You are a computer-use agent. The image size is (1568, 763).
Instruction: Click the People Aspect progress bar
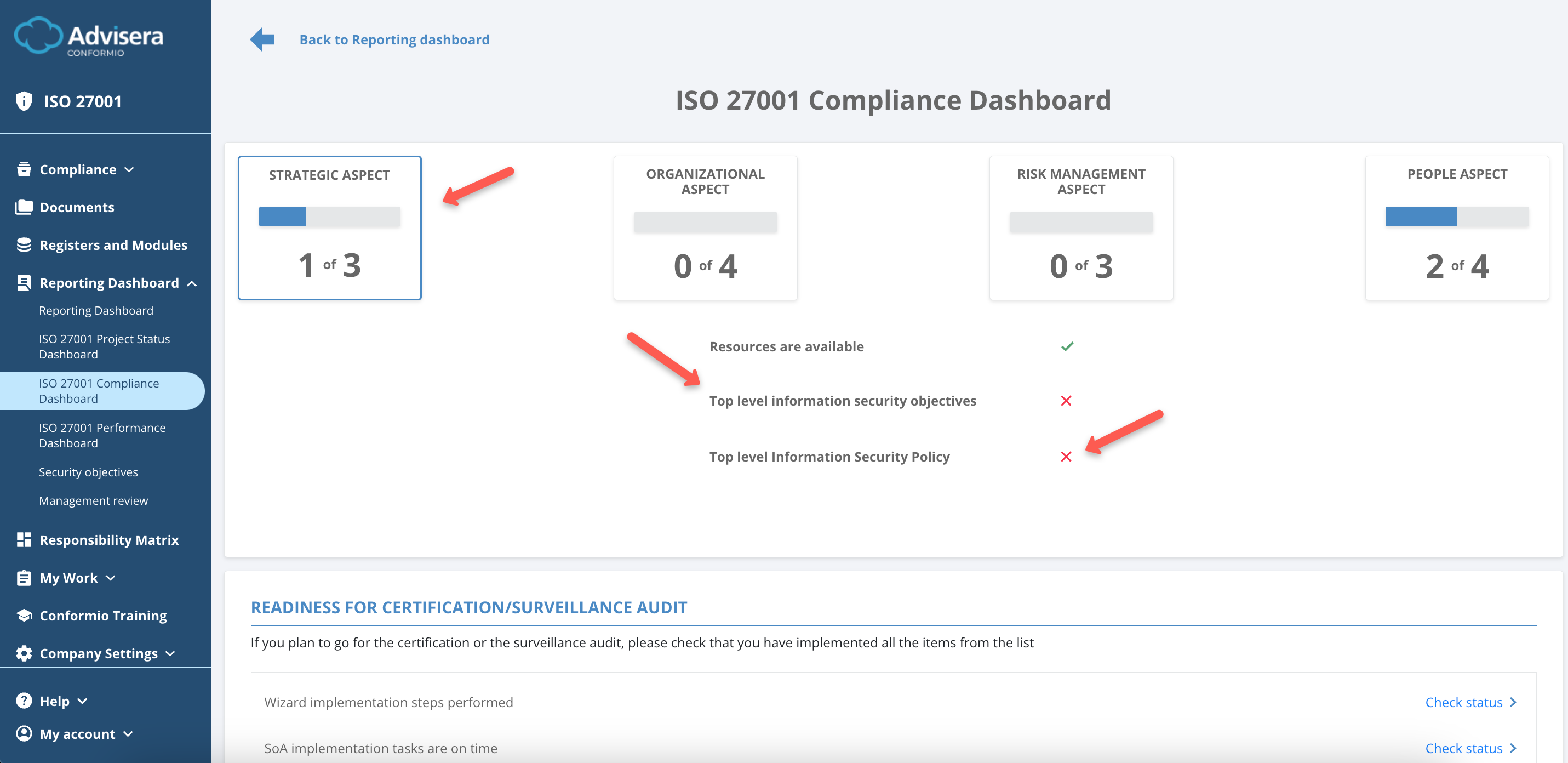pos(1457,216)
